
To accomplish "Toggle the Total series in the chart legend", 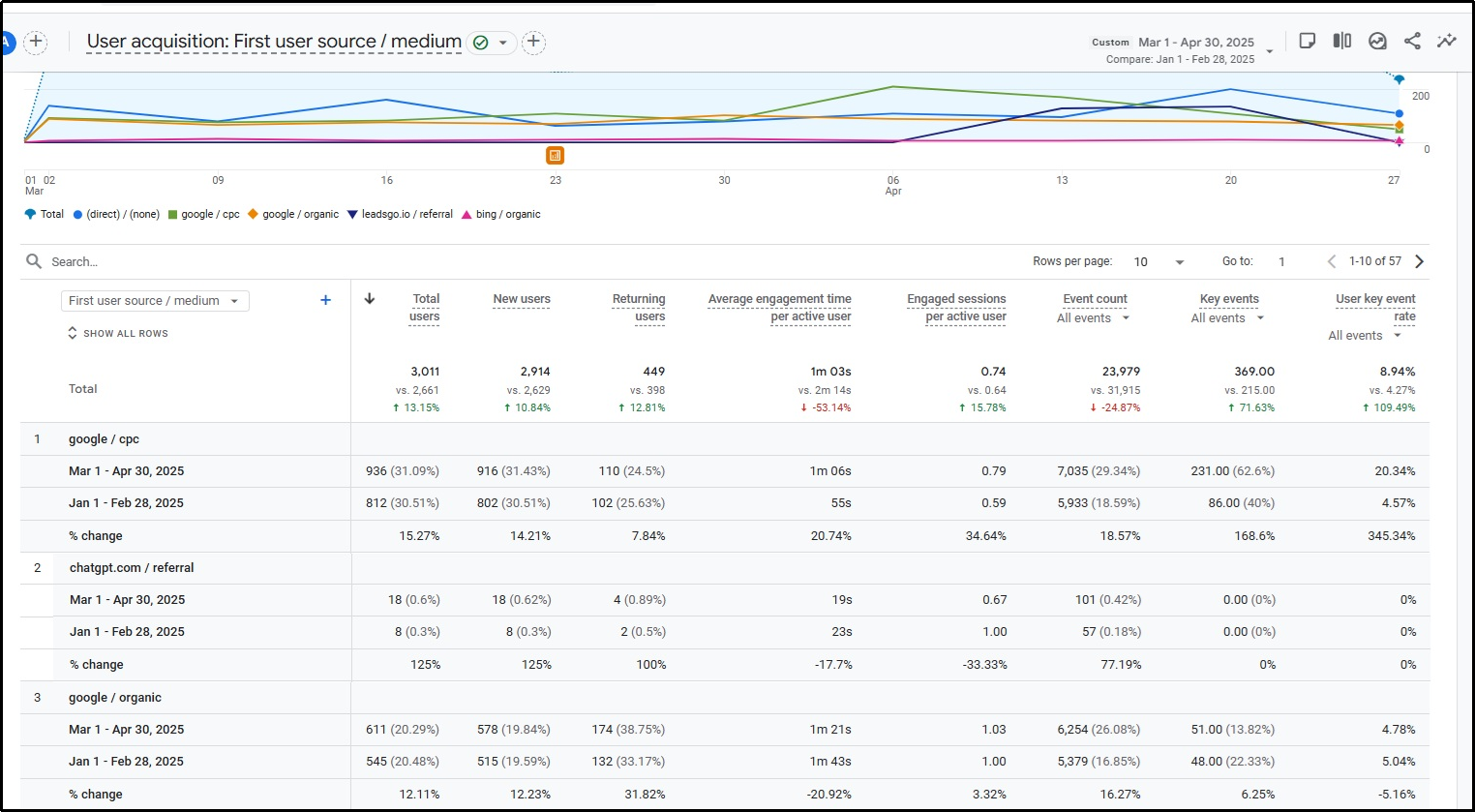I will click(44, 214).
